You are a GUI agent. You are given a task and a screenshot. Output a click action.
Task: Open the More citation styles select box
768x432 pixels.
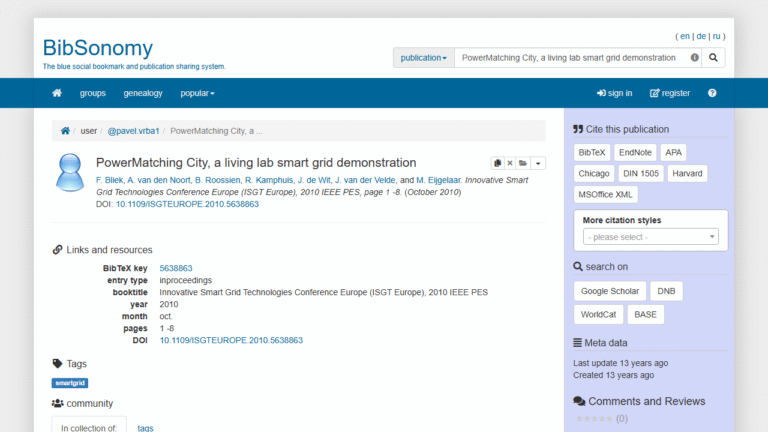650,237
